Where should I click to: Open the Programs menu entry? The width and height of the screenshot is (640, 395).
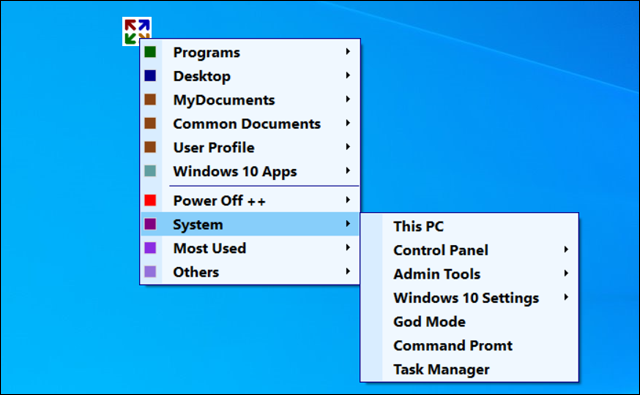click(250, 52)
